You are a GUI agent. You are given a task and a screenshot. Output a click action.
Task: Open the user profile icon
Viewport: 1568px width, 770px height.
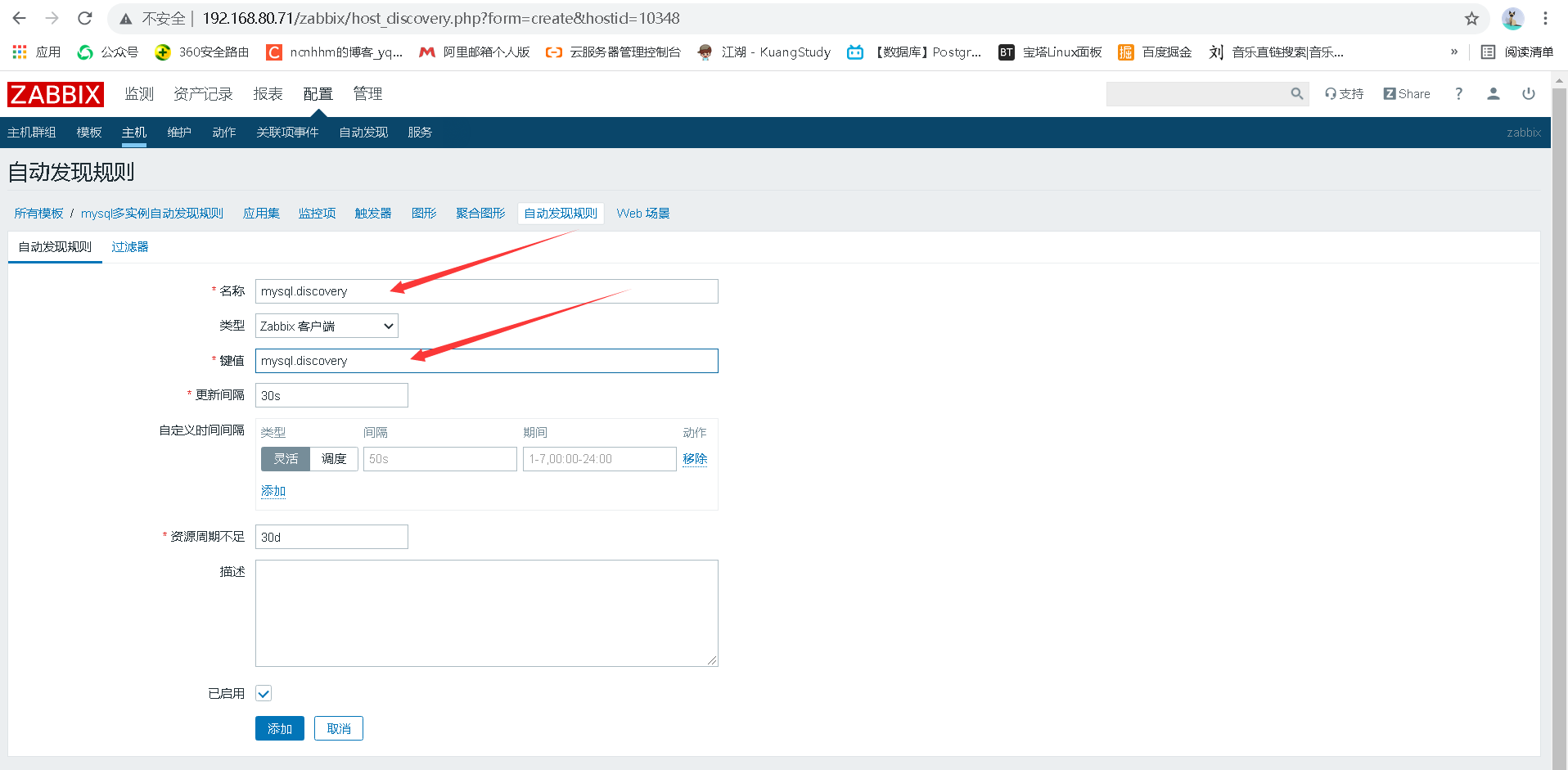(x=1494, y=94)
